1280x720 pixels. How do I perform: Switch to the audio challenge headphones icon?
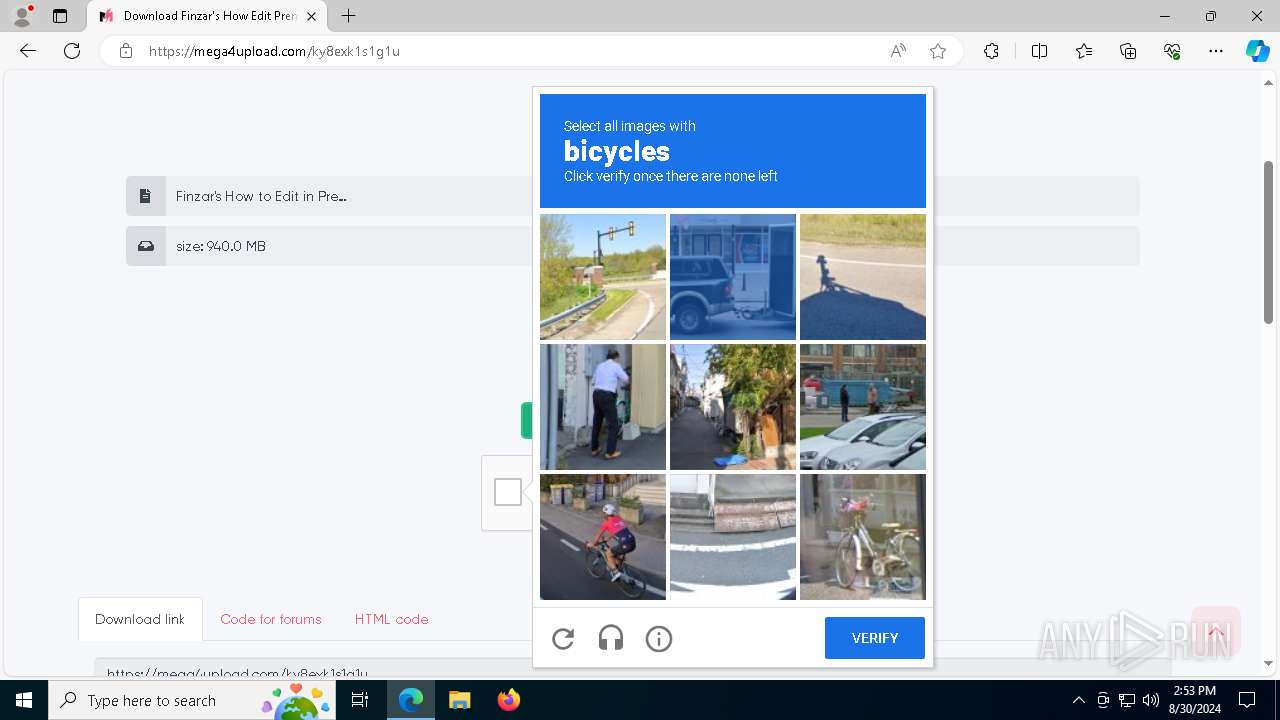point(611,639)
